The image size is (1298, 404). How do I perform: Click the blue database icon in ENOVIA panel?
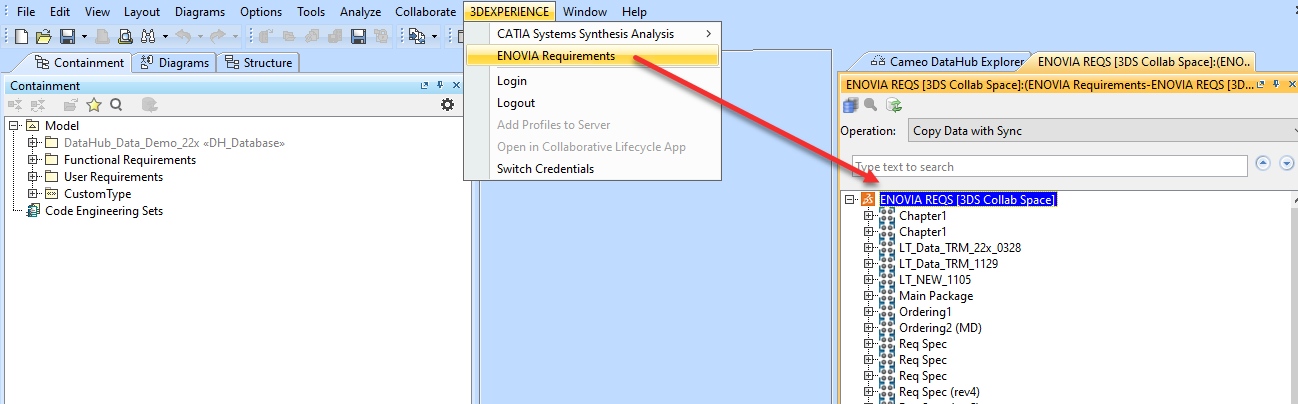851,104
